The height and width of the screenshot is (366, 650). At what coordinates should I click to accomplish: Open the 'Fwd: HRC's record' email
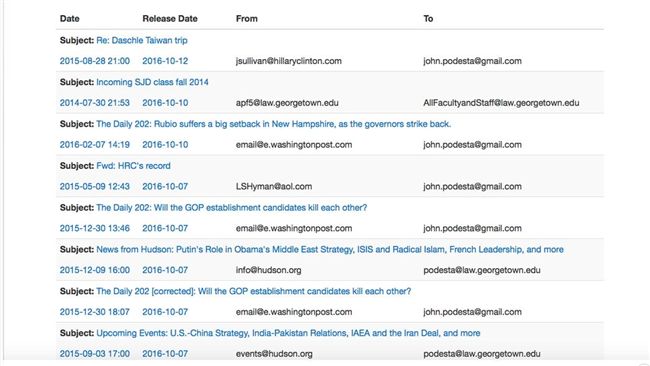133,166
